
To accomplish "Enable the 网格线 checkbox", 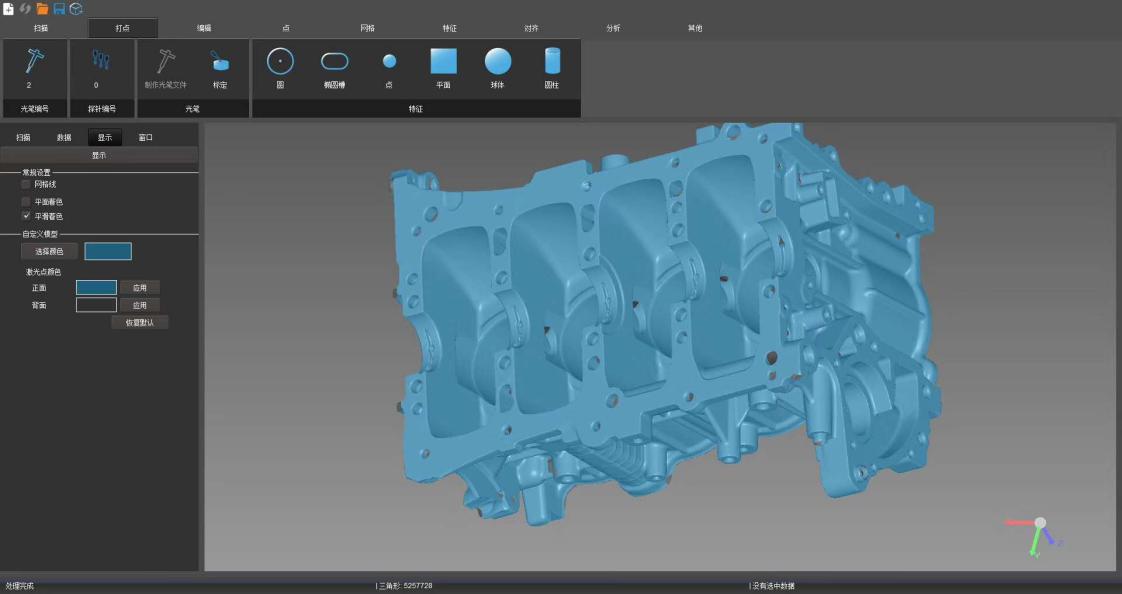I will [x=26, y=184].
